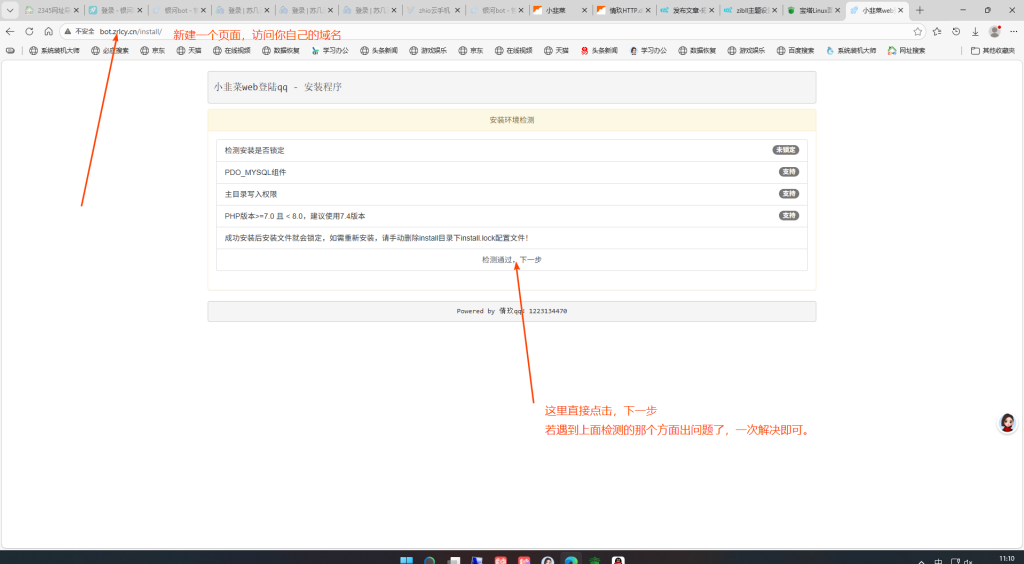
Task: Switch to the 宝塔Linux tab
Action: (812, 10)
